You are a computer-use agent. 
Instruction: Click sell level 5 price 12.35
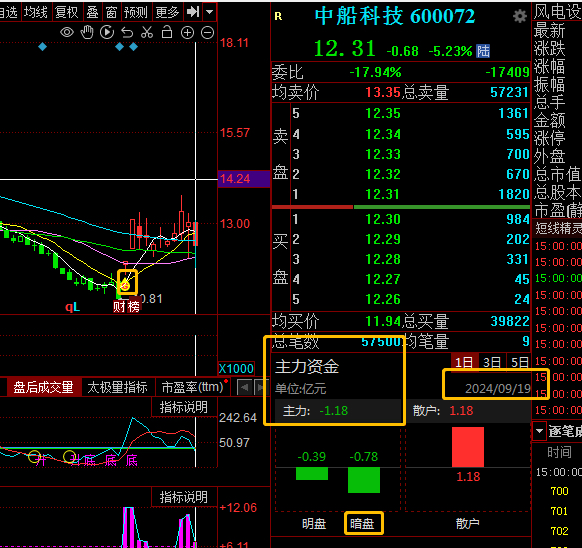pyautogui.click(x=383, y=113)
